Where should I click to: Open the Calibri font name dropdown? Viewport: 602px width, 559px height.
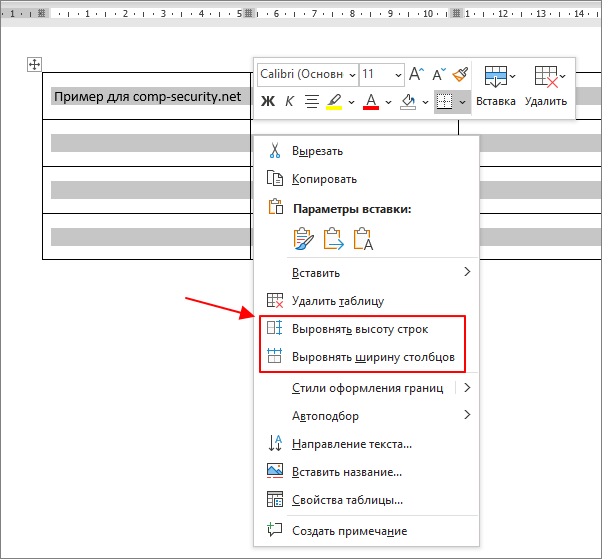(308, 74)
